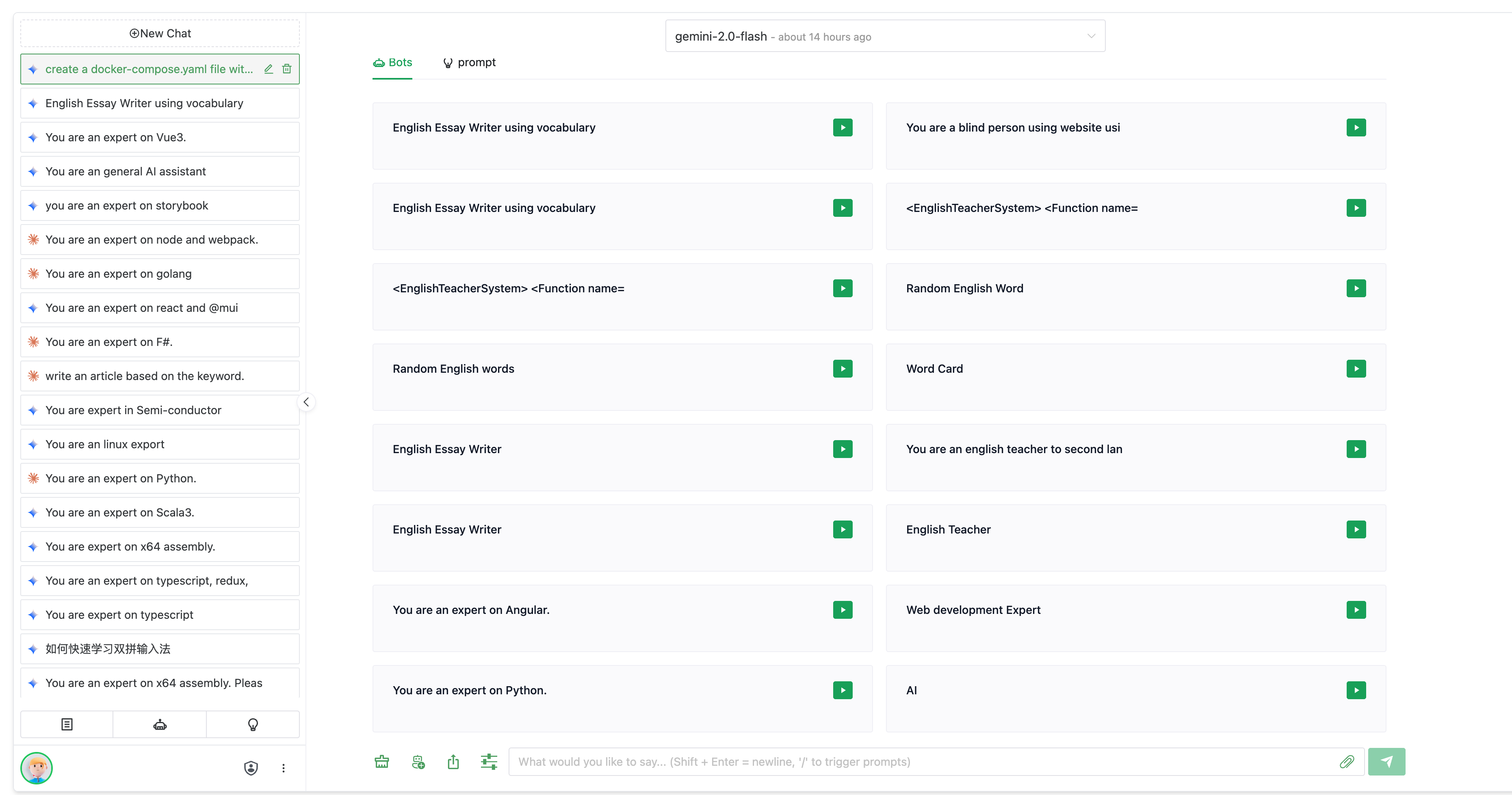Open chat 'You are an expert on Vue3.'

click(160, 137)
